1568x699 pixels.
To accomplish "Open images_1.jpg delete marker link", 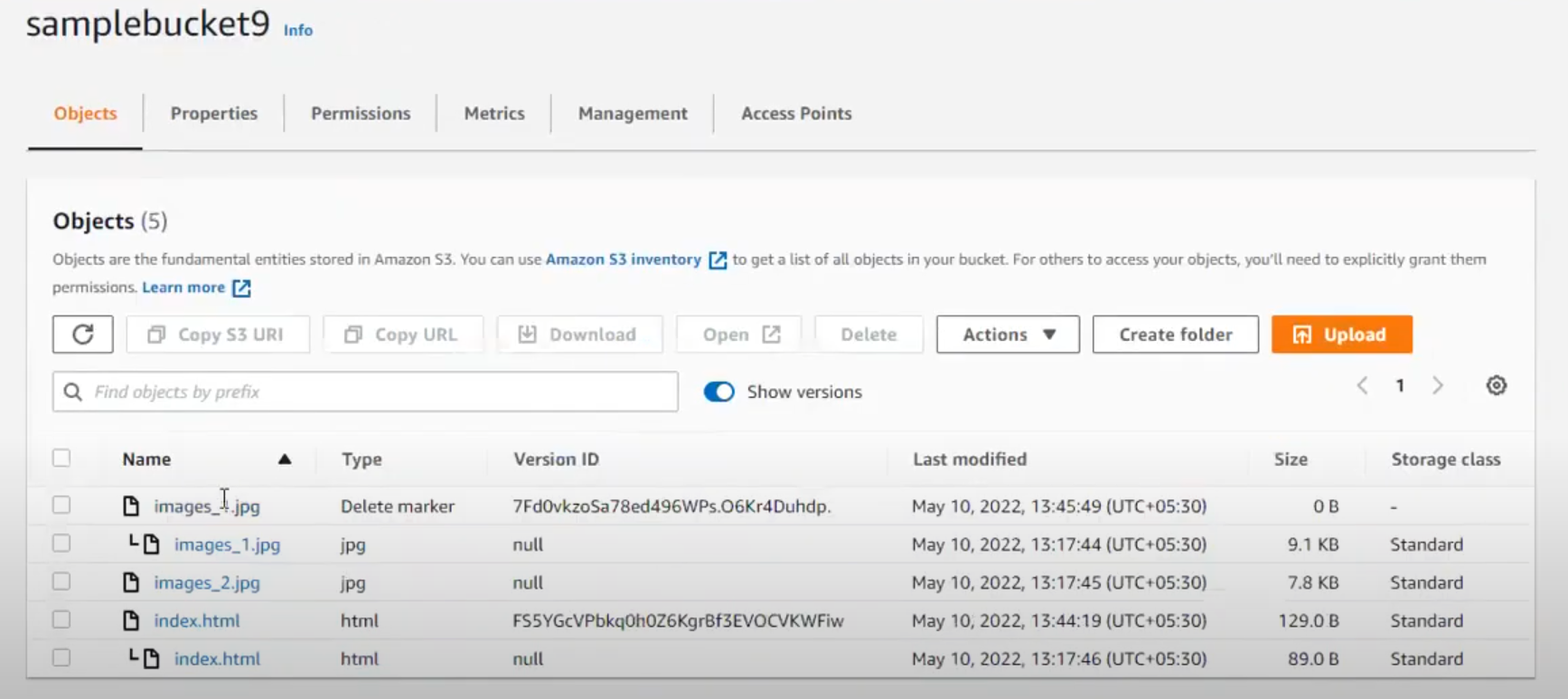I will pyautogui.click(x=207, y=506).
